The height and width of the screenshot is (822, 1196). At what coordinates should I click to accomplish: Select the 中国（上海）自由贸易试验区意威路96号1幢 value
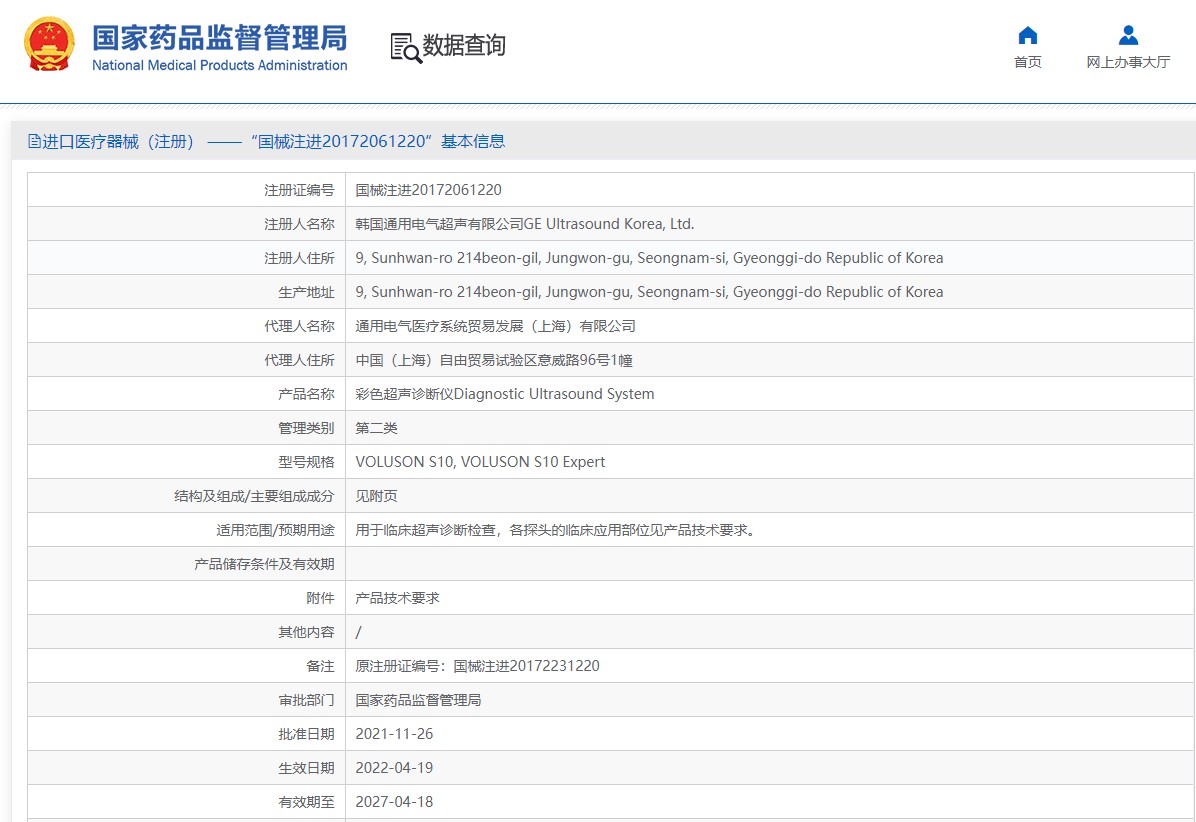click(x=494, y=360)
